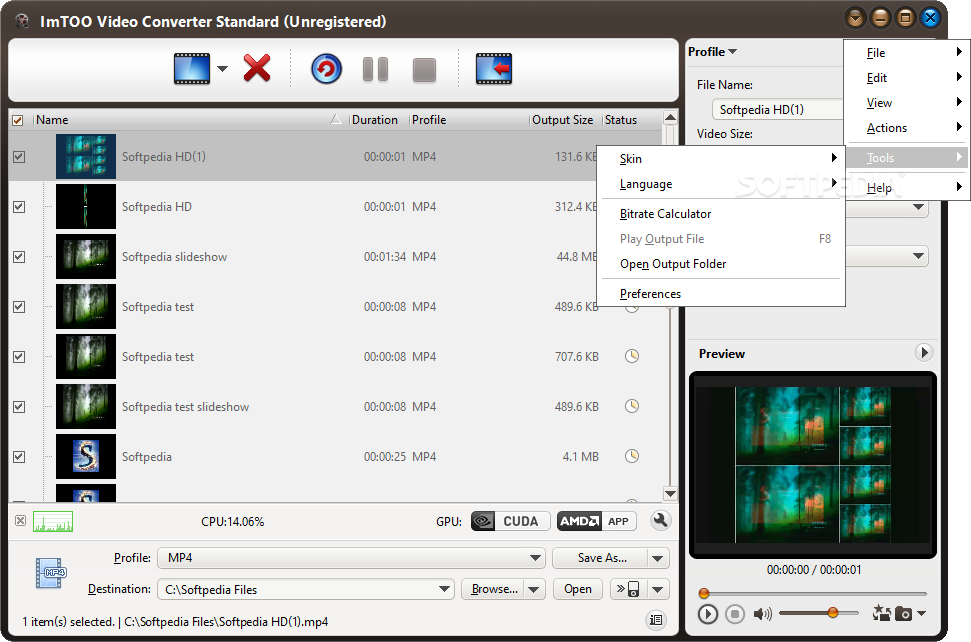
Task: Click the Add Output Profile filmstrip icon
Action: [494, 68]
